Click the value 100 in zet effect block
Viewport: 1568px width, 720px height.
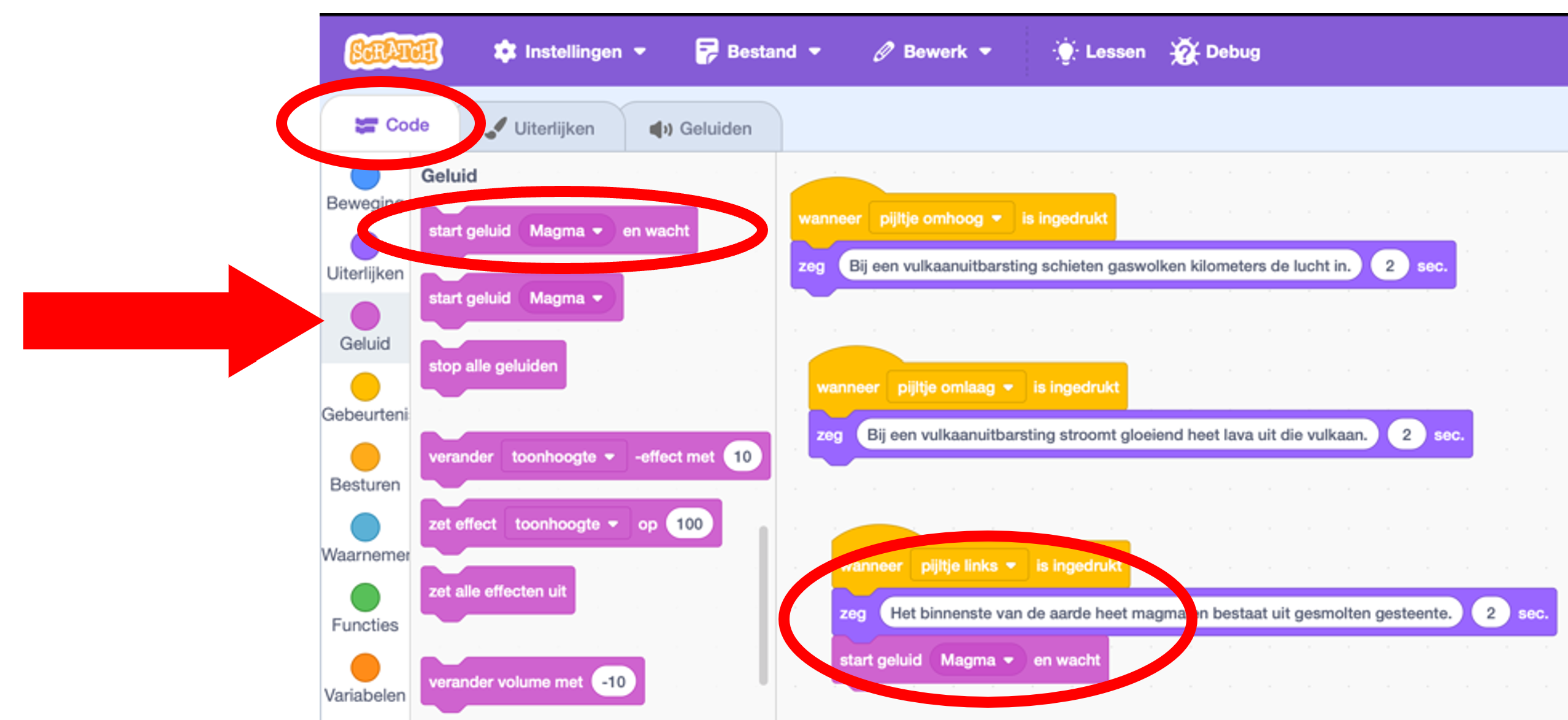(x=689, y=524)
